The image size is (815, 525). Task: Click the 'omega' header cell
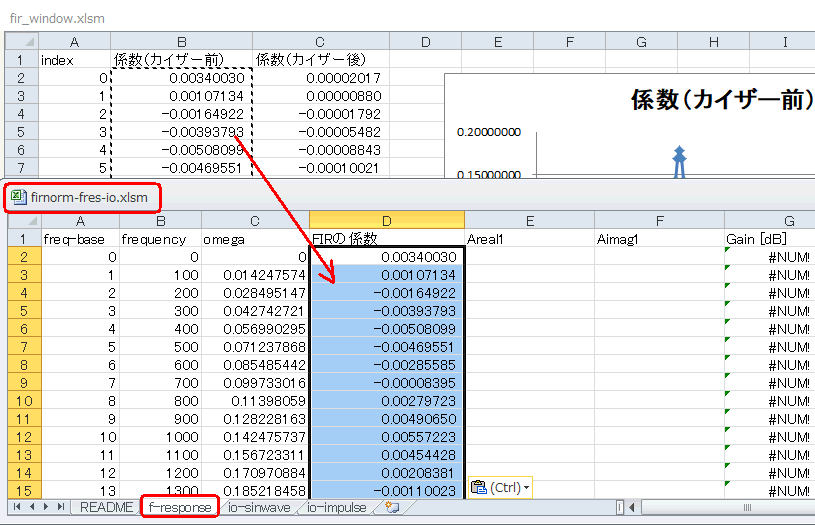(x=255, y=239)
